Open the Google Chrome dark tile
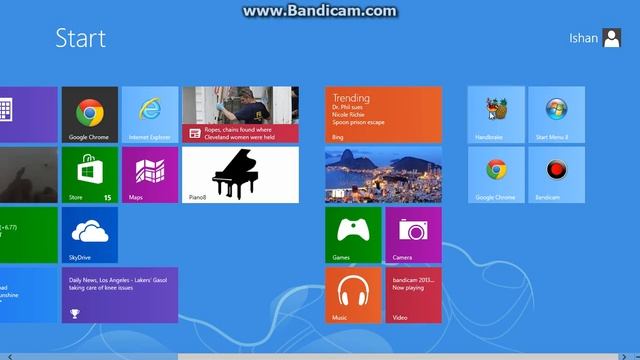 (90, 115)
